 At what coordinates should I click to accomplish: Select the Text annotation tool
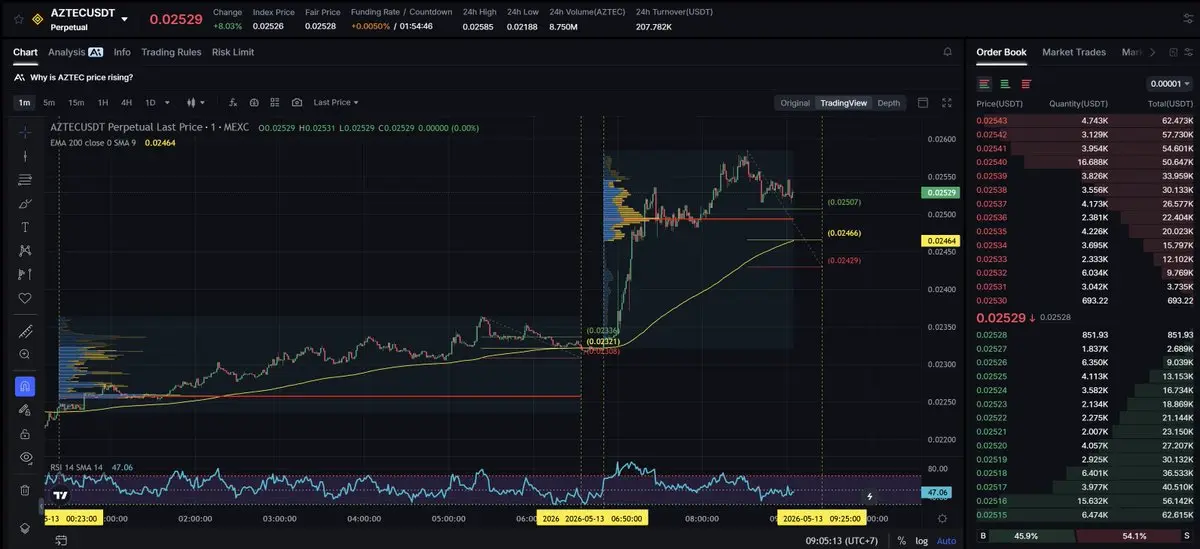click(25, 227)
